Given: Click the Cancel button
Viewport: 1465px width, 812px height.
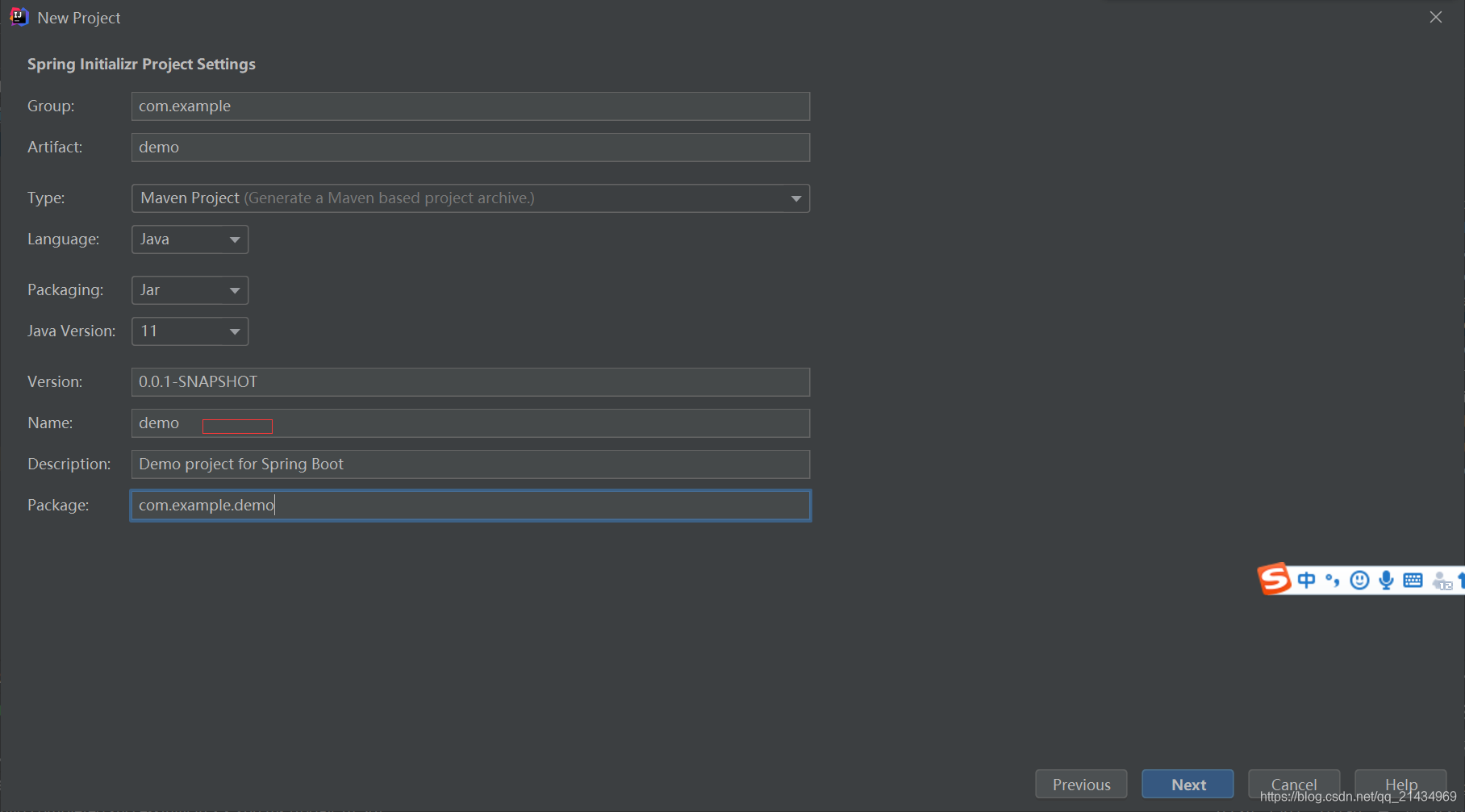Looking at the screenshot, I should [x=1294, y=785].
